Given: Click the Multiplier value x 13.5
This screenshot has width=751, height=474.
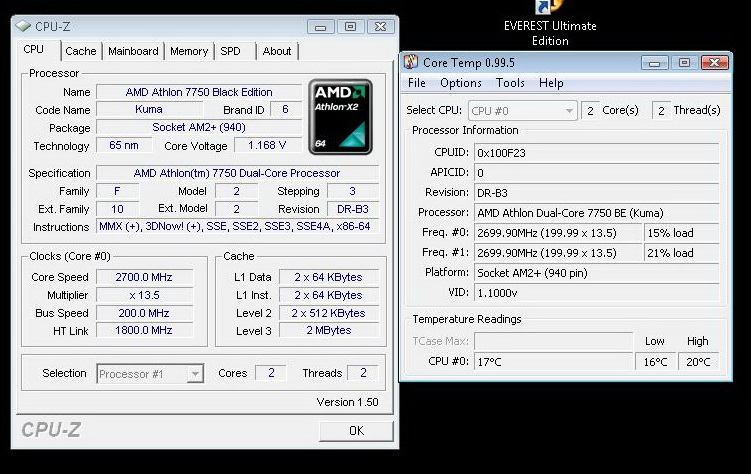Looking at the screenshot, I should click(x=144, y=295).
